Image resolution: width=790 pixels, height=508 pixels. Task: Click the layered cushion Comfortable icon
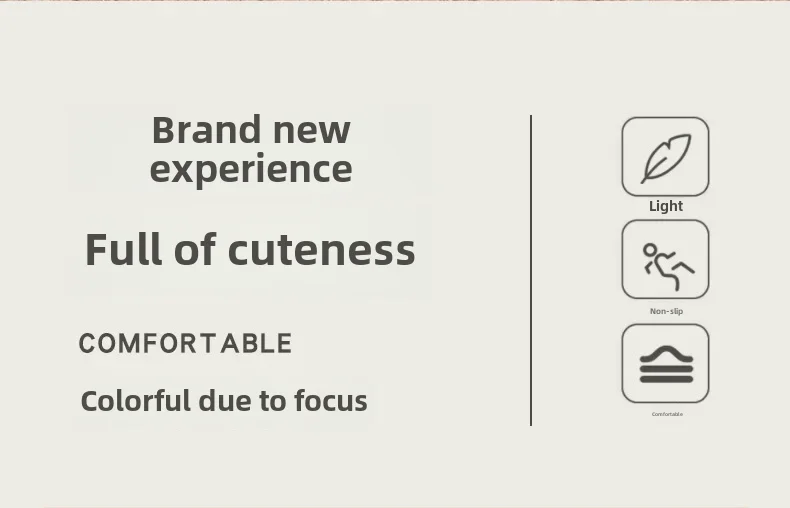point(665,363)
